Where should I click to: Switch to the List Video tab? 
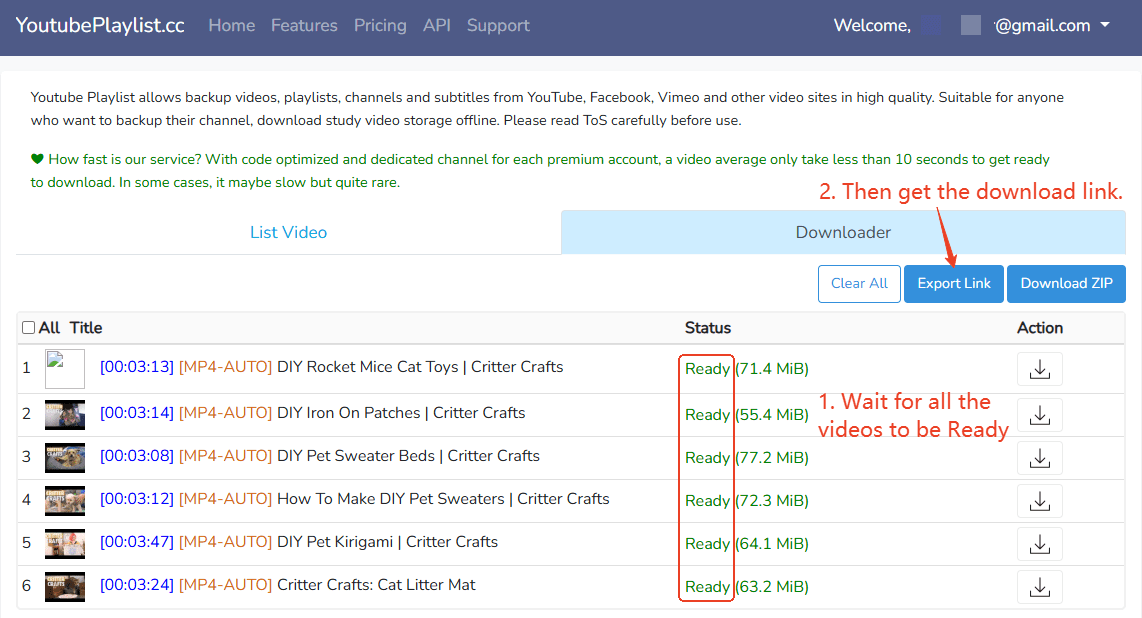[288, 232]
